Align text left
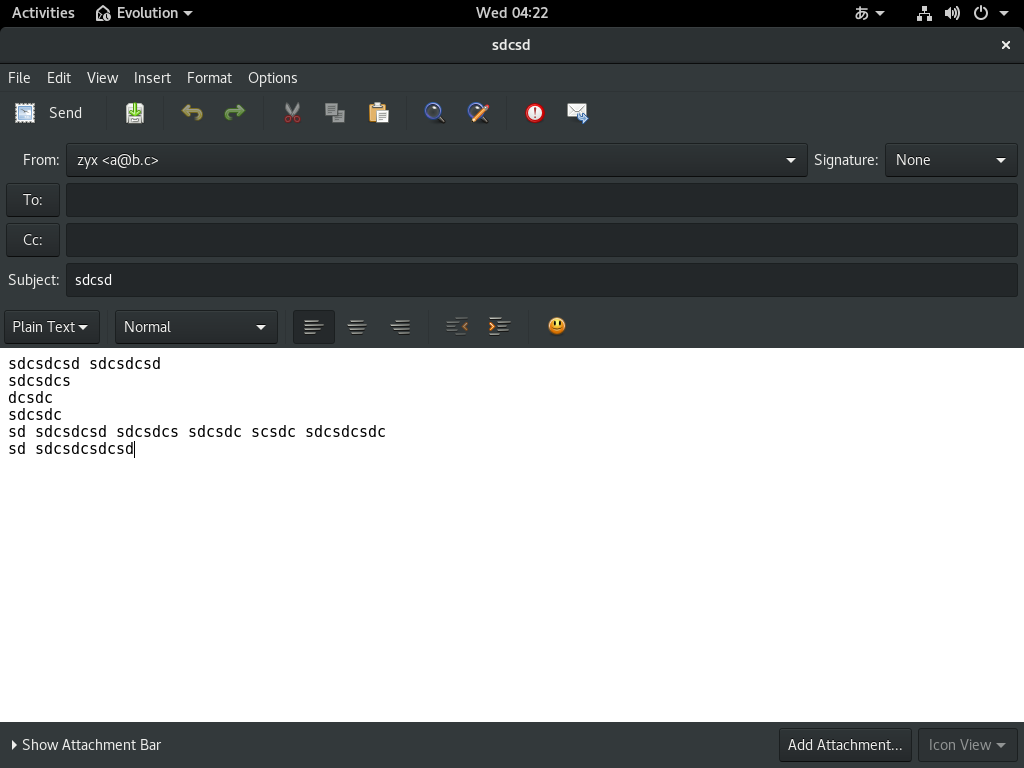1024x768 pixels. pyautogui.click(x=314, y=327)
